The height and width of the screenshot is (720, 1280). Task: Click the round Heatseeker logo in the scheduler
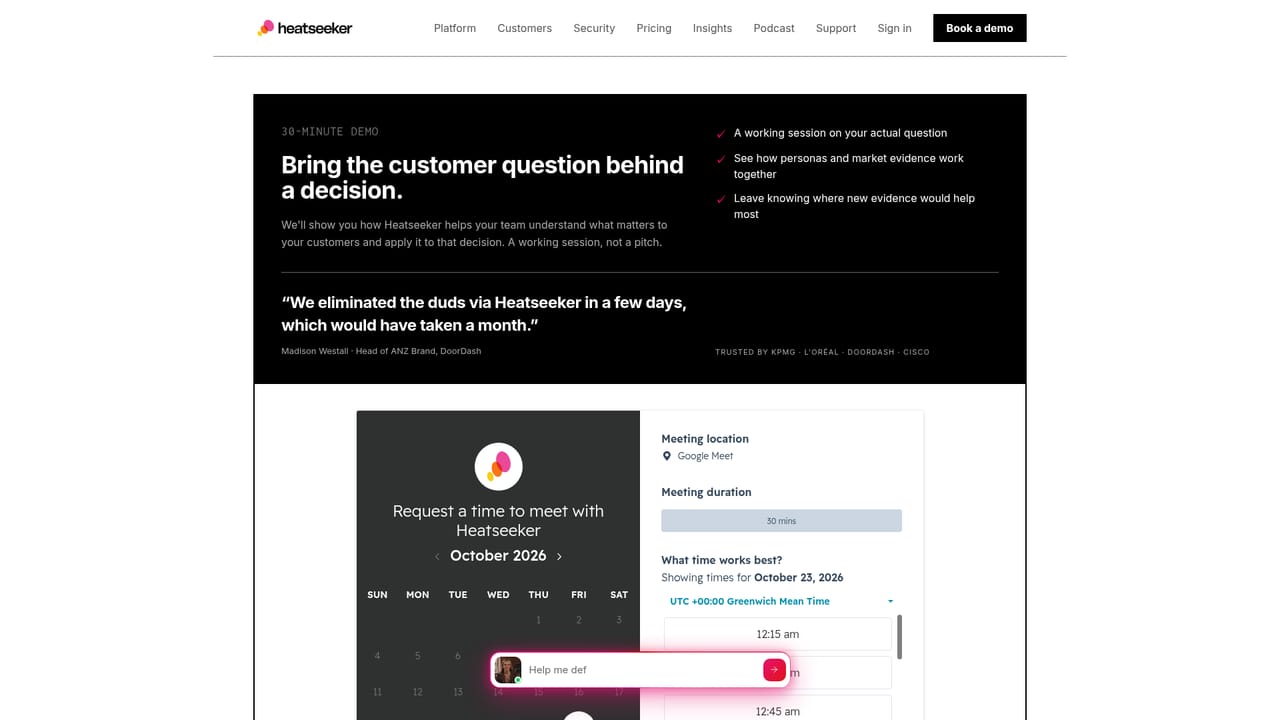[x=498, y=466]
